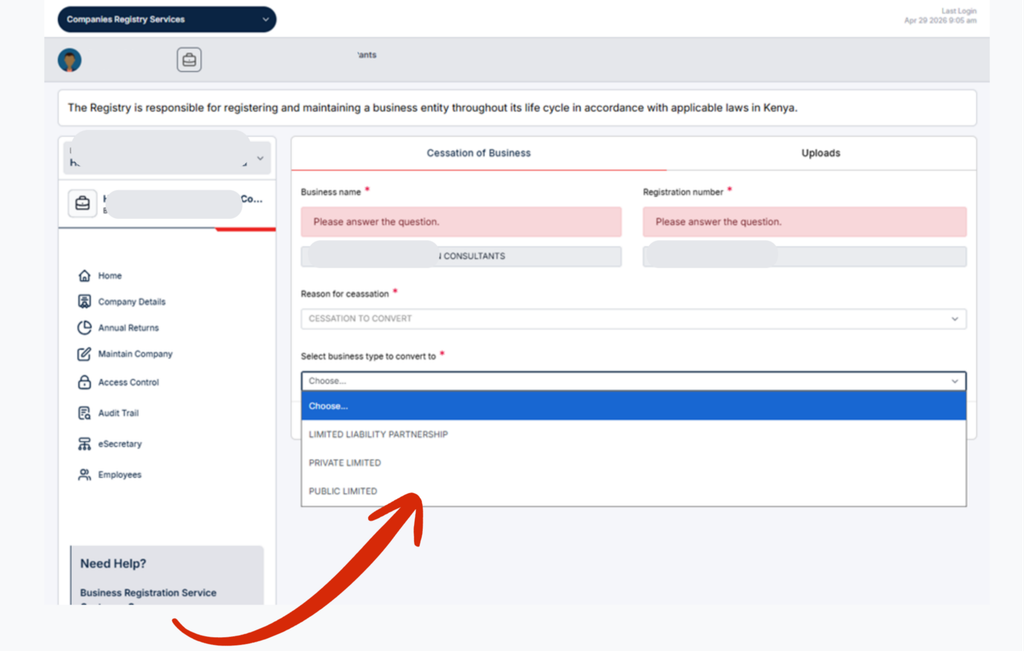This screenshot has height=651, width=1024.
Task: Open the Companies Registry Services dropdown
Action: [x=167, y=20]
